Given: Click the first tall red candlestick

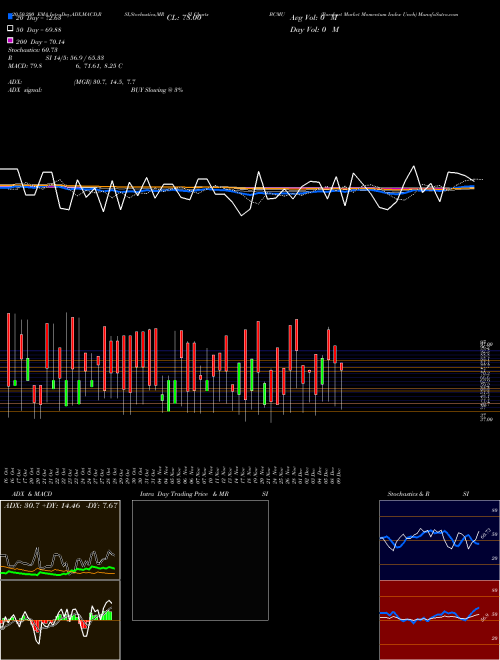Looking at the screenshot, I should click(x=8, y=349).
